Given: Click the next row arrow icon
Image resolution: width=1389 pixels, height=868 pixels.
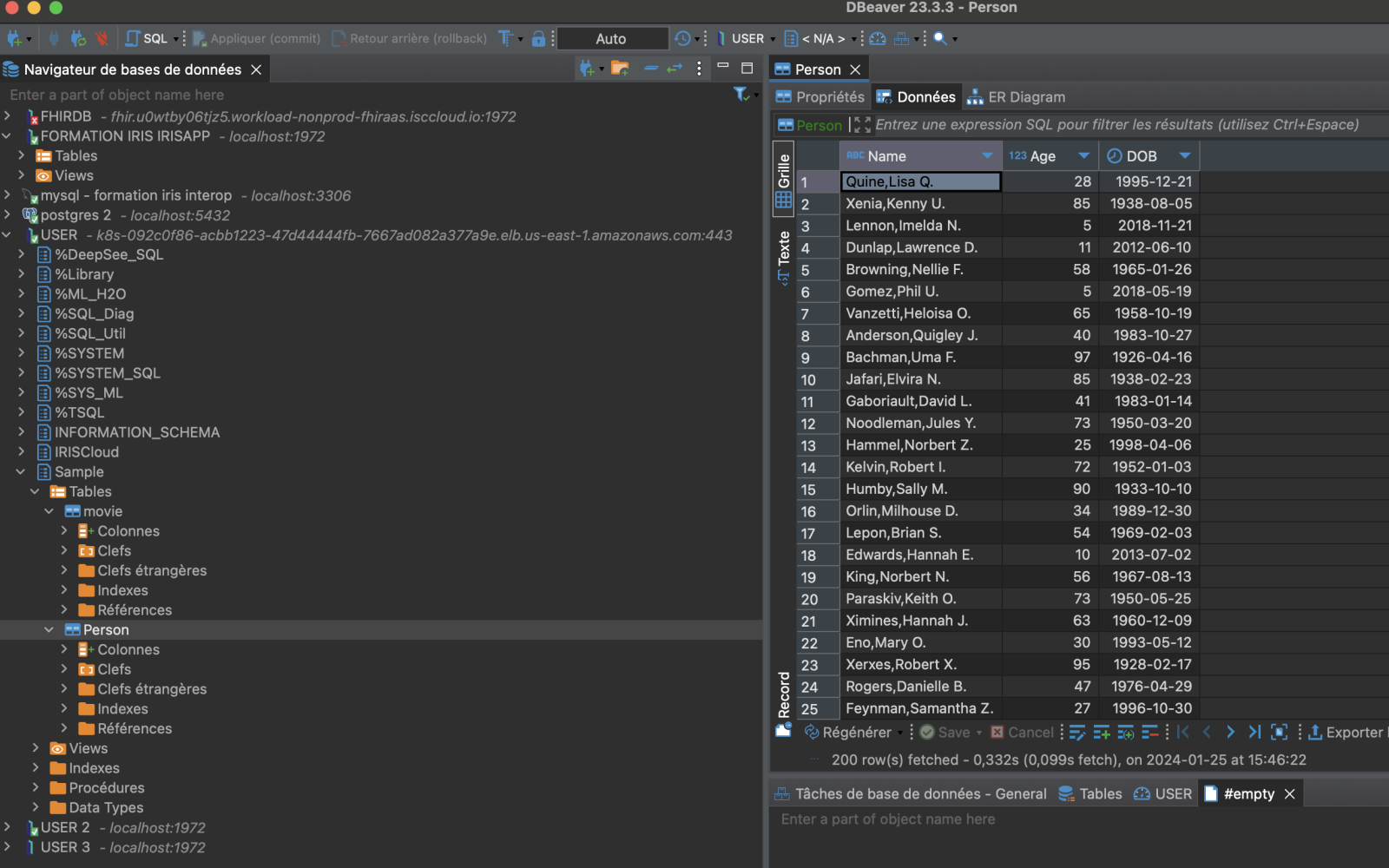Looking at the screenshot, I should (x=1230, y=733).
